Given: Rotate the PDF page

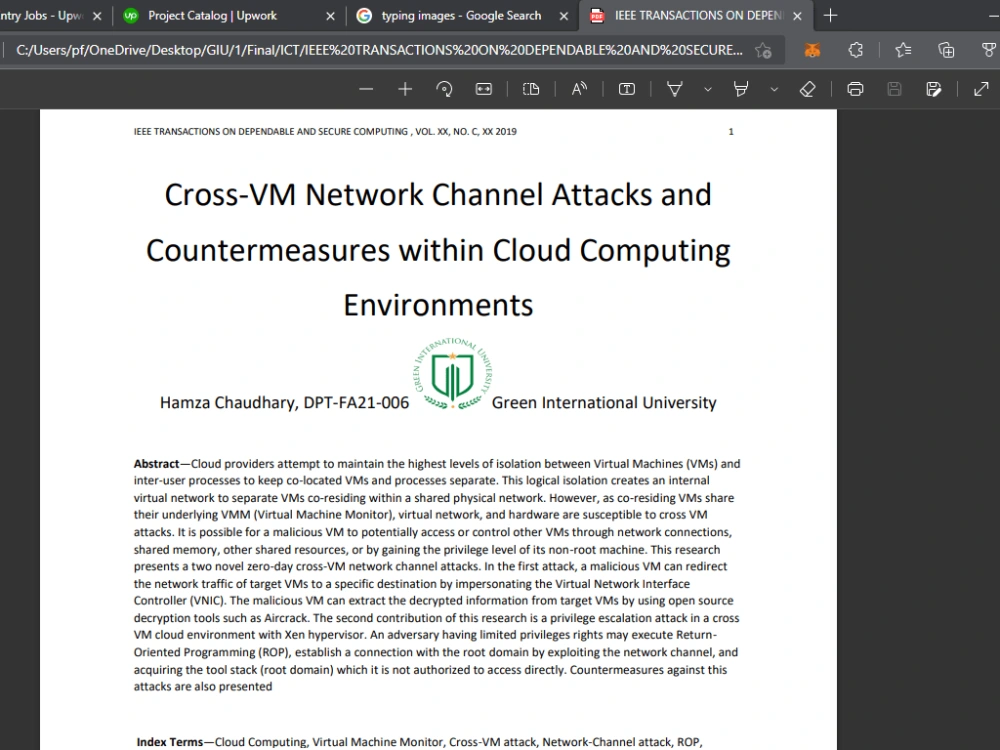Looking at the screenshot, I should point(445,89).
